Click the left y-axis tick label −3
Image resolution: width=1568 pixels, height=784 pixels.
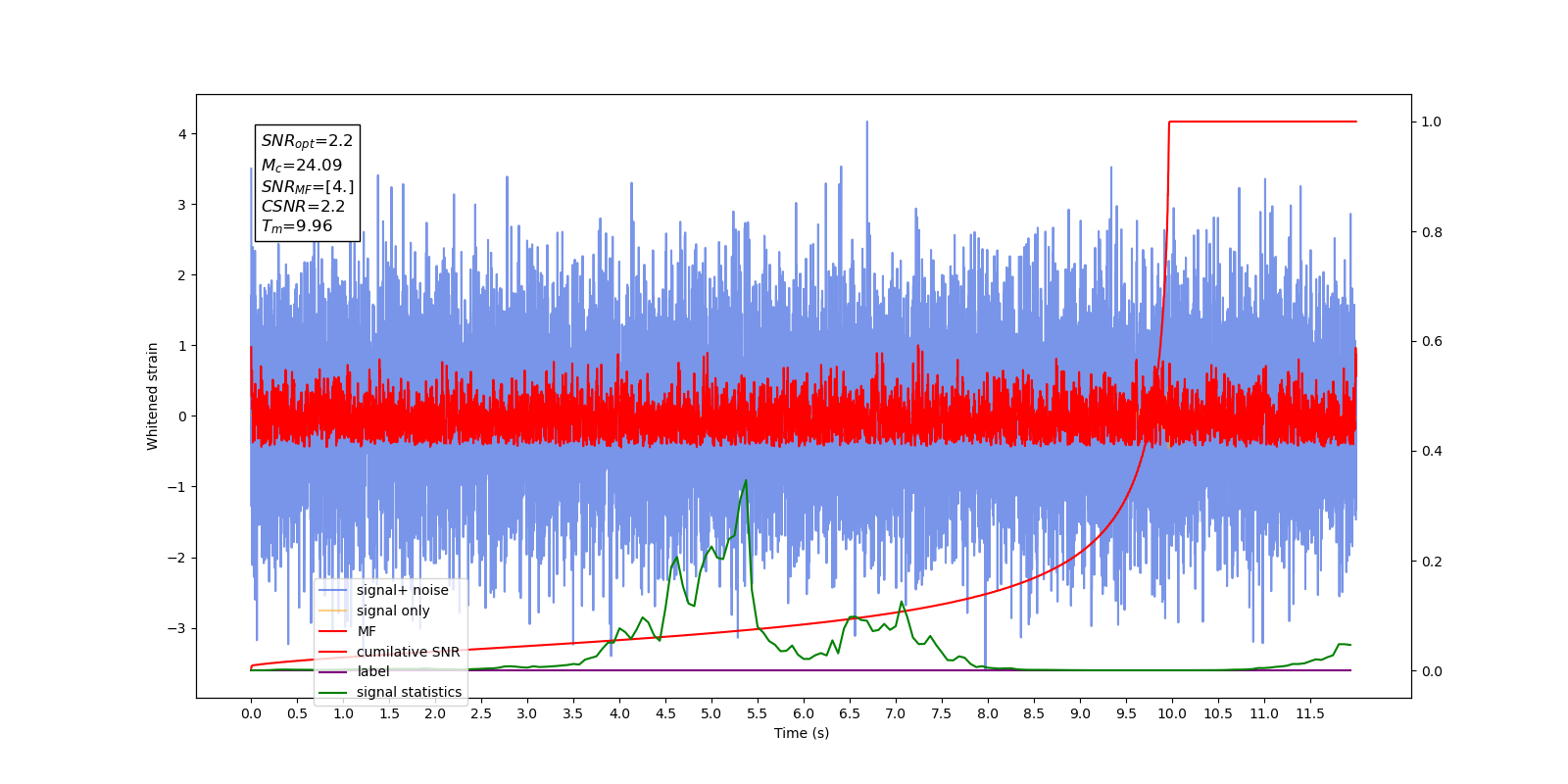[177, 628]
